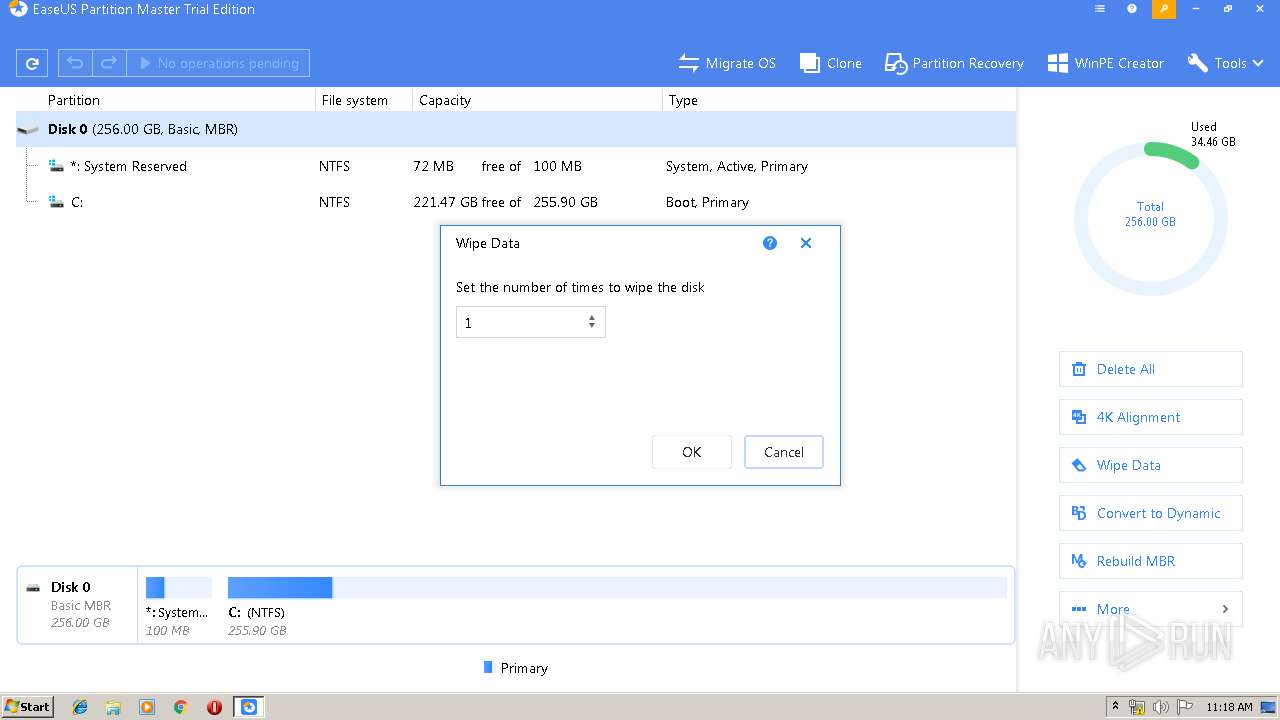Select the System Reserved partition row
Viewport: 1280px width, 720px height.
click(516, 166)
